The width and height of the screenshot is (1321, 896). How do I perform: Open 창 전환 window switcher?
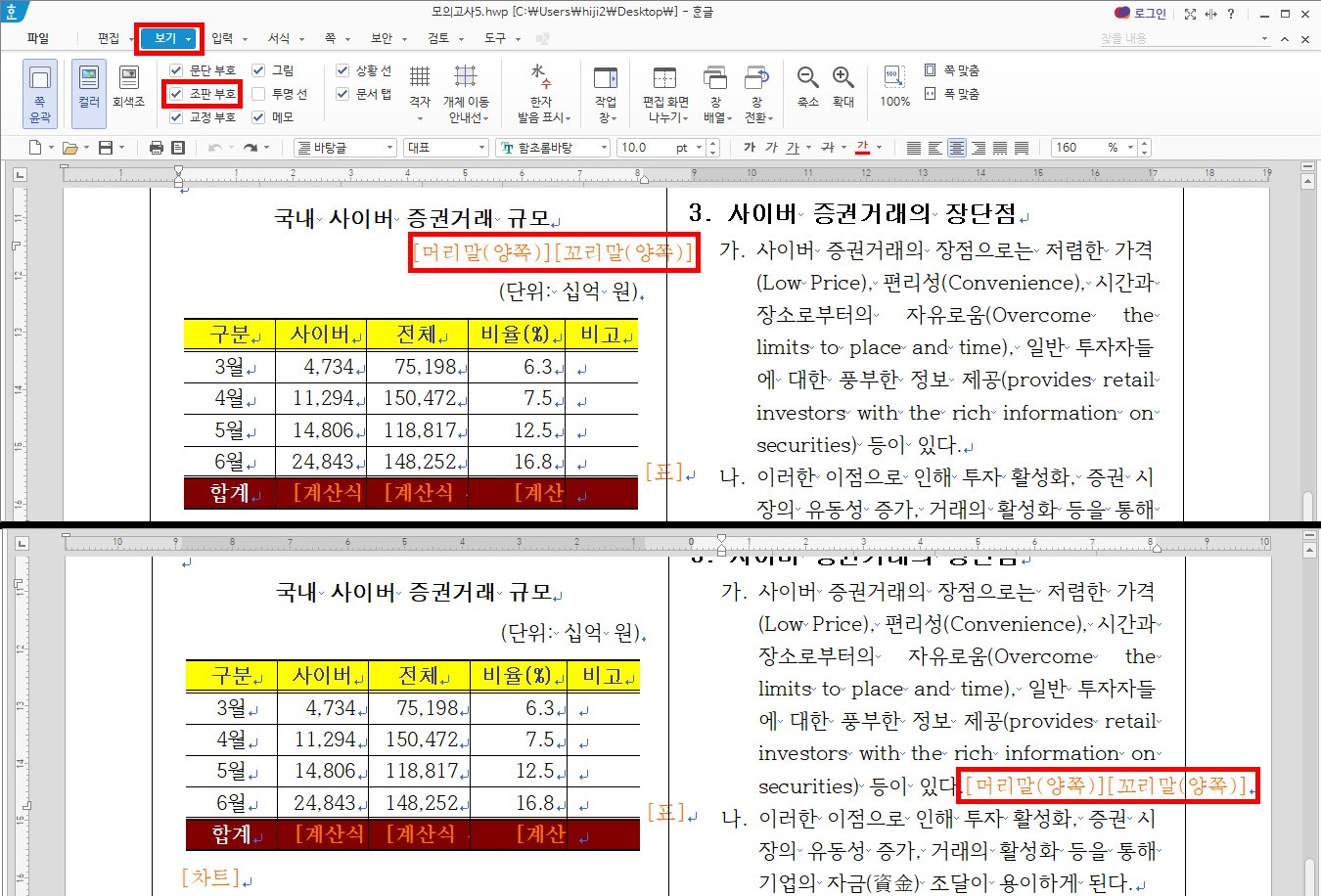757,94
